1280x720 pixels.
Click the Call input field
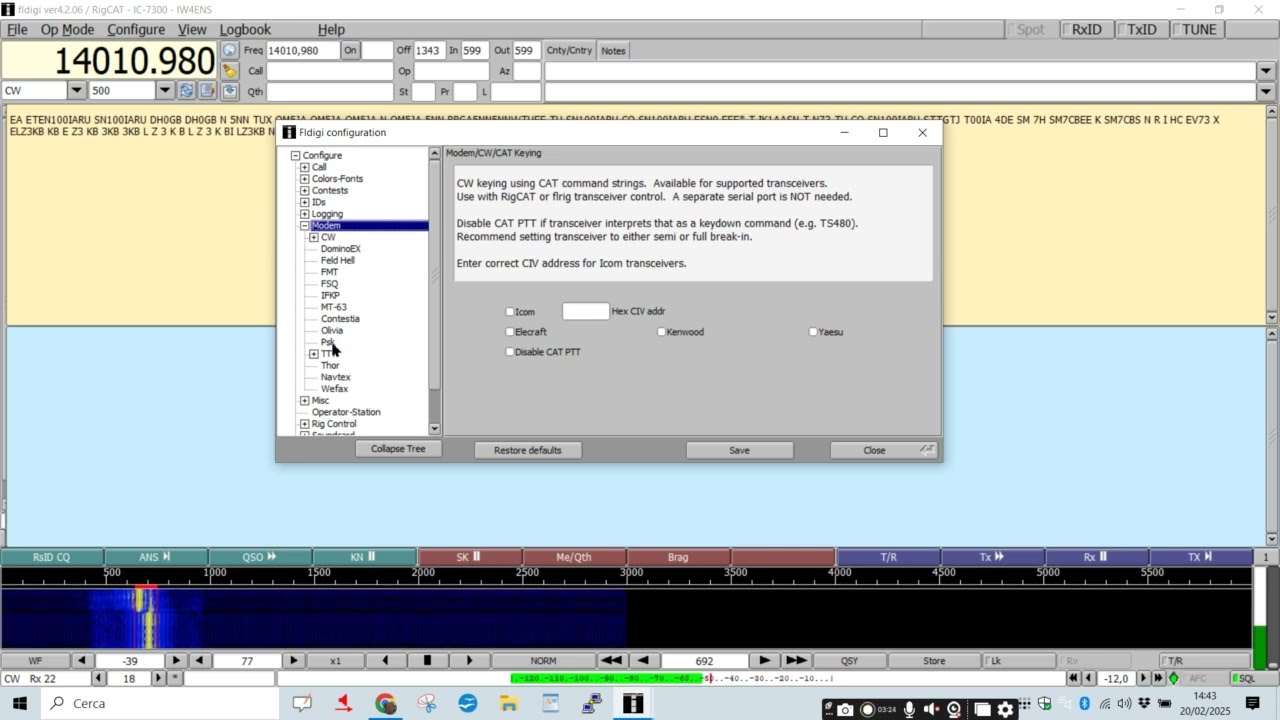click(x=330, y=71)
